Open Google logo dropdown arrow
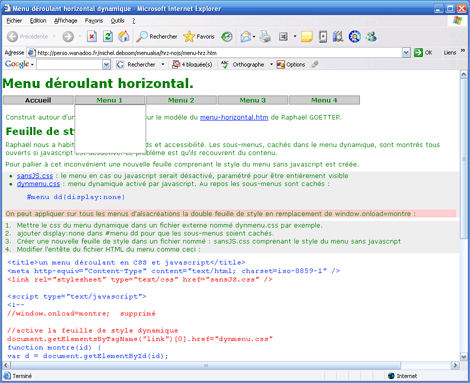Image resolution: width=470 pixels, height=383 pixels. [32, 65]
